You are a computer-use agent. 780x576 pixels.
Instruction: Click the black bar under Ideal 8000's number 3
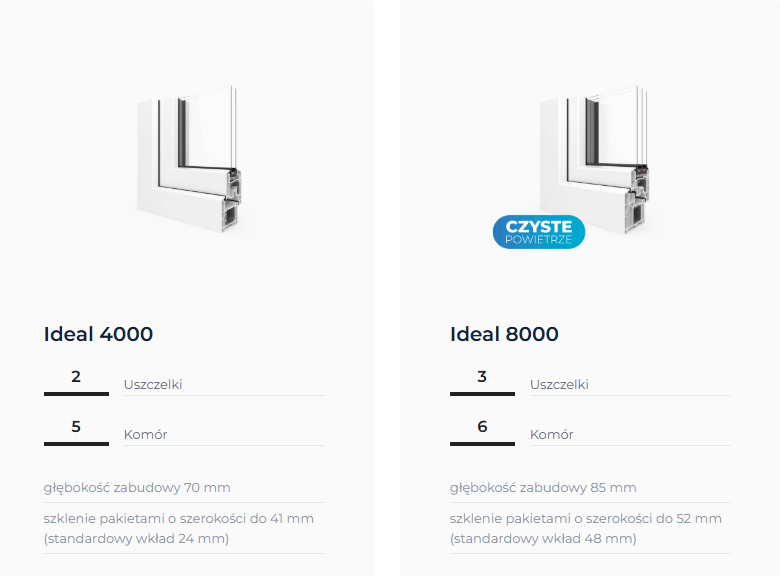[x=482, y=394]
